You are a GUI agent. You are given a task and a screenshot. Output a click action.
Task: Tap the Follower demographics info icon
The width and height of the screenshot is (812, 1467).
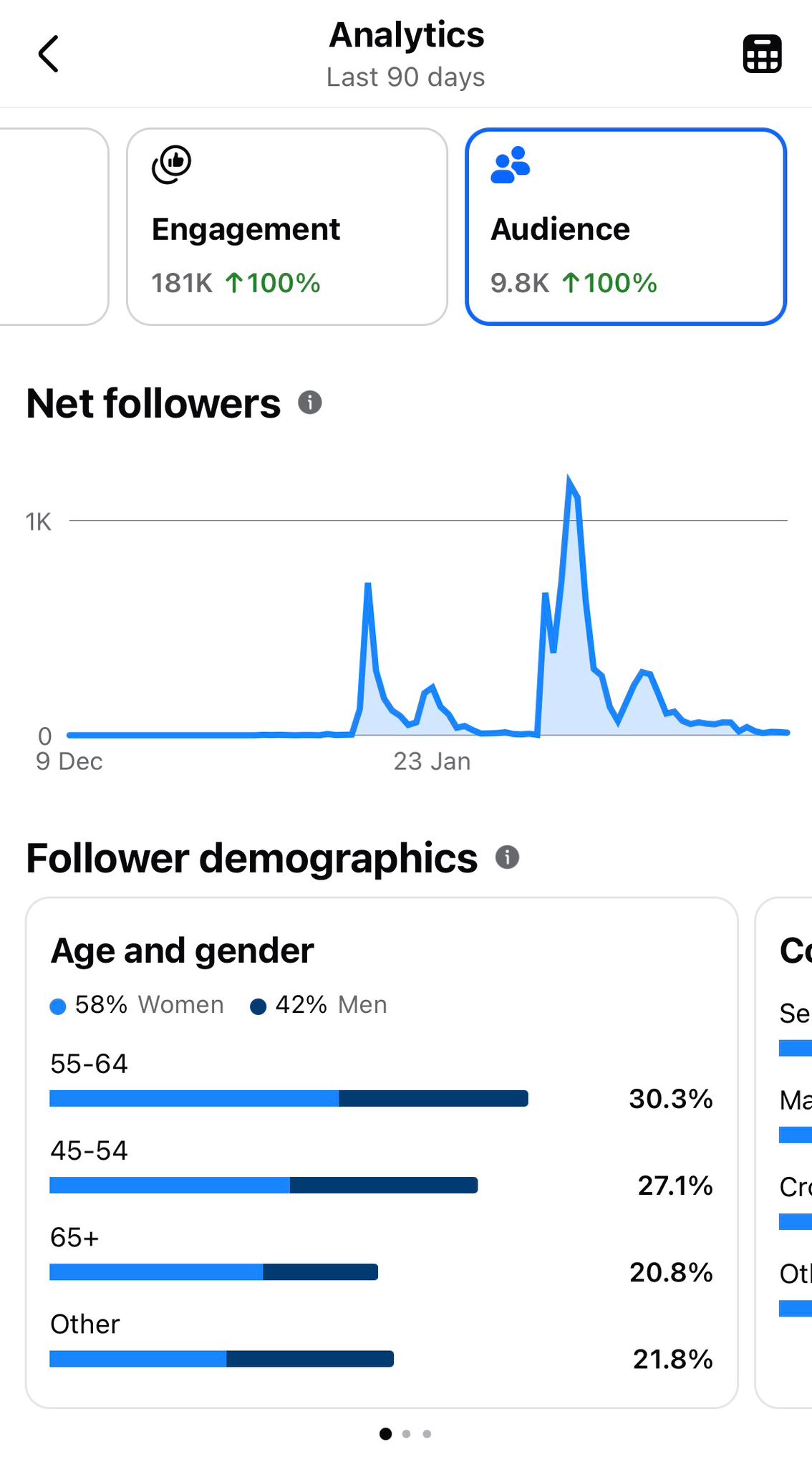point(507,857)
